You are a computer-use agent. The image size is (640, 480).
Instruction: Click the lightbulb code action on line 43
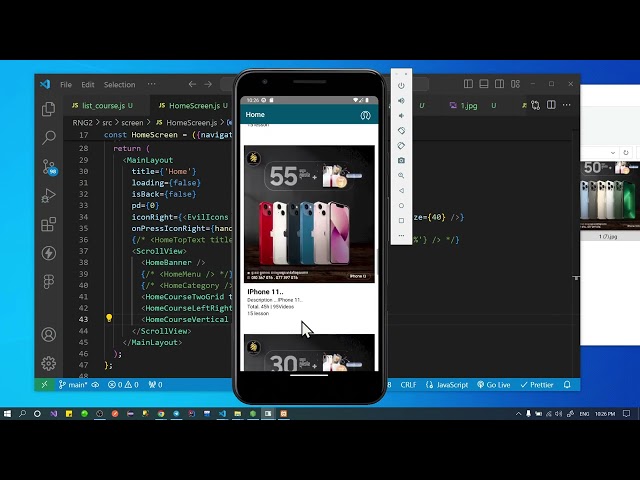(109, 318)
